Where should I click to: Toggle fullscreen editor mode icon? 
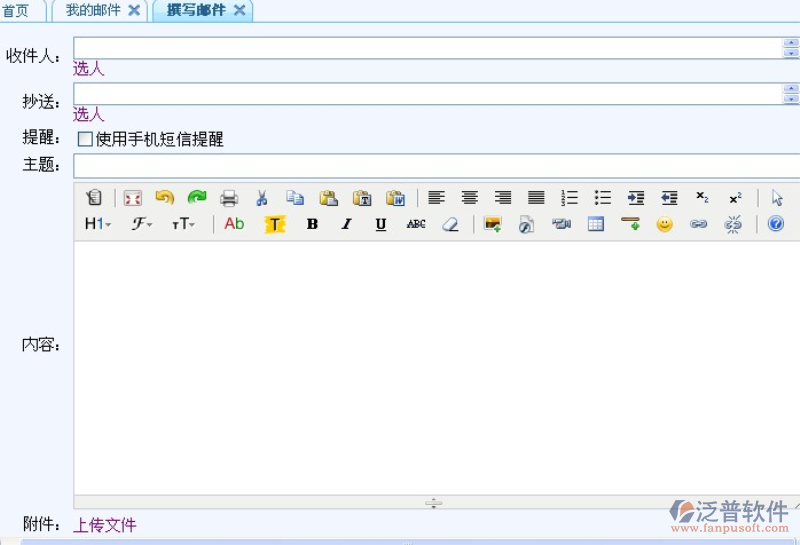[133, 197]
